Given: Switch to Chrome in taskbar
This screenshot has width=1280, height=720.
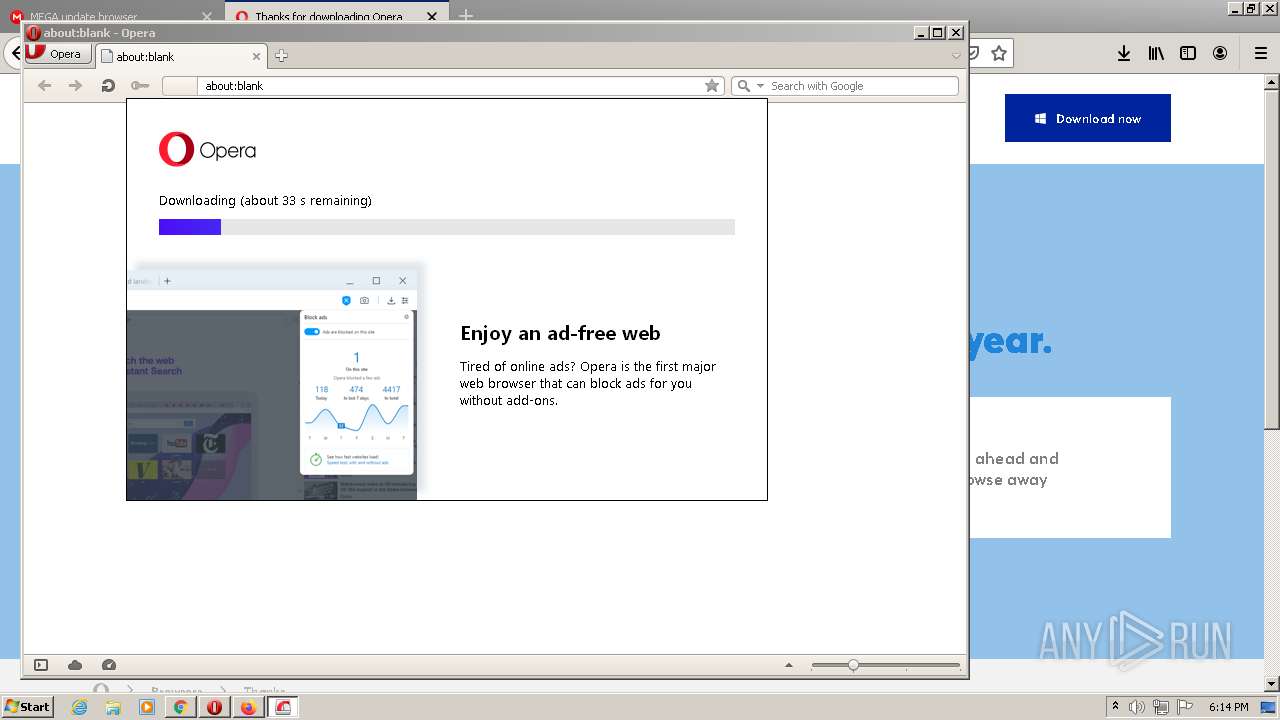Looking at the screenshot, I should coord(180,707).
